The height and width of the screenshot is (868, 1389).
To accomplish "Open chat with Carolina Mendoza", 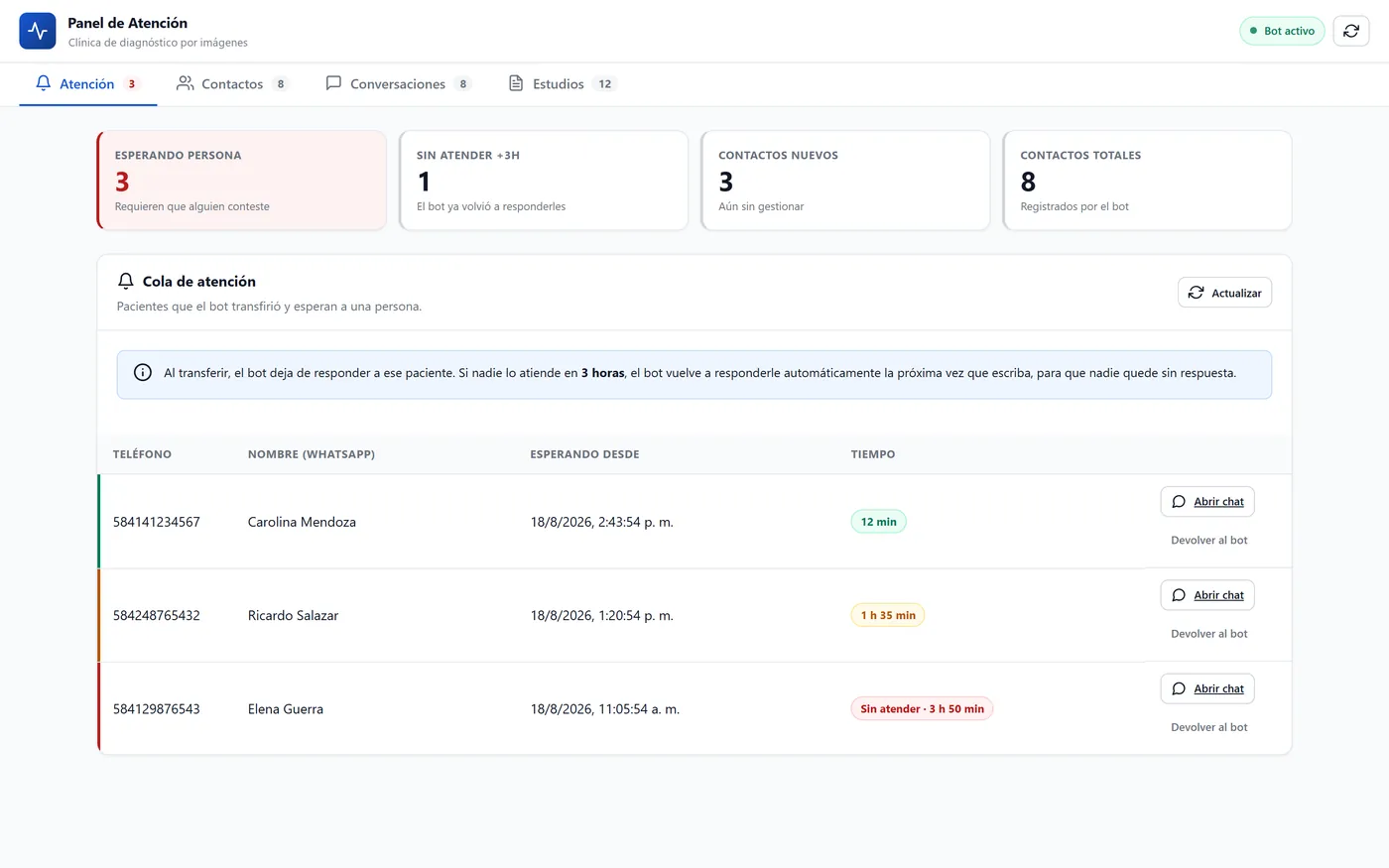I will (x=1207, y=502).
